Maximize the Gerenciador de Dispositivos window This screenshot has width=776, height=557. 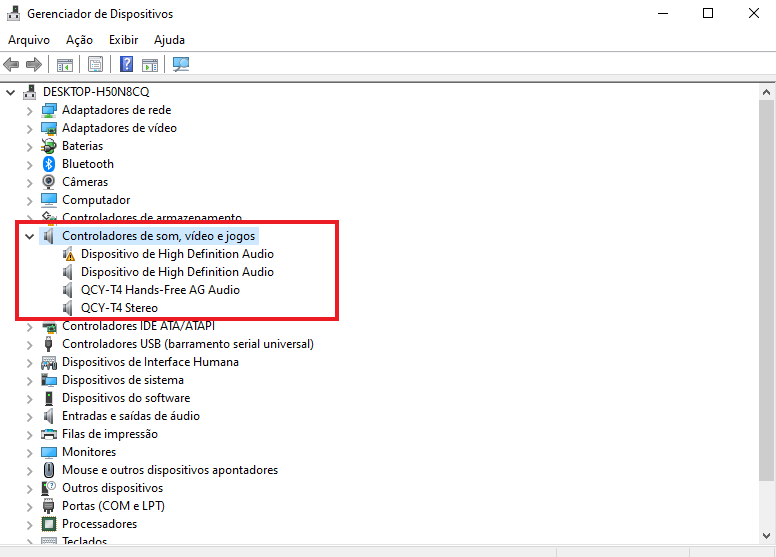tap(708, 13)
